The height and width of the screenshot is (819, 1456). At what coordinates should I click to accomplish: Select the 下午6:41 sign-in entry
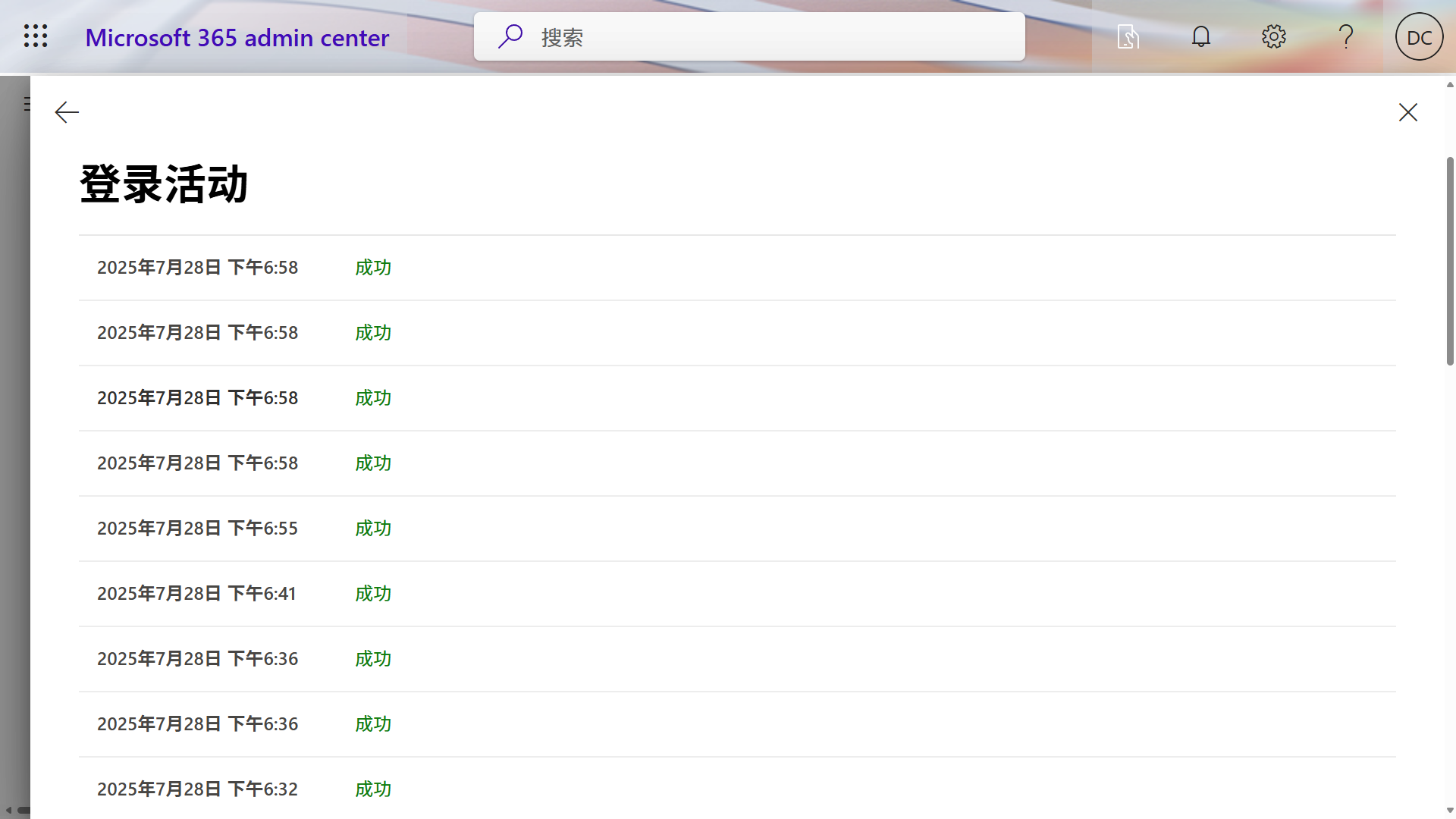[197, 594]
